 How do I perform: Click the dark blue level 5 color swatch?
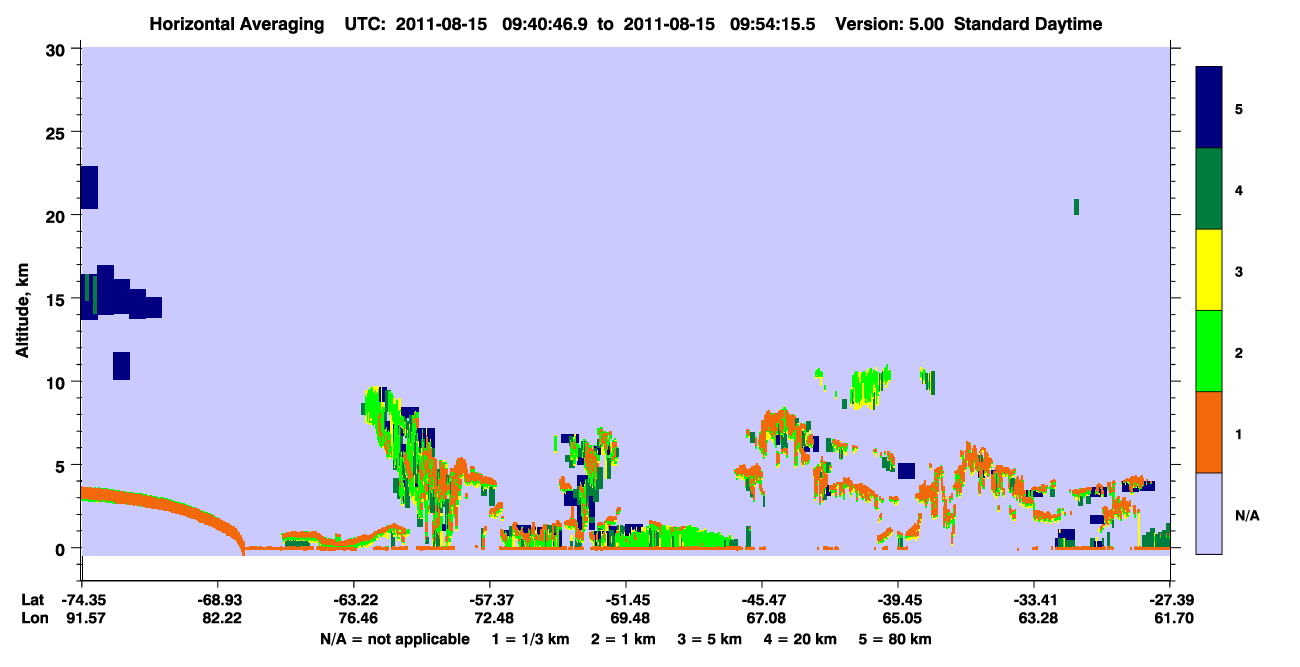pyautogui.click(x=1209, y=108)
